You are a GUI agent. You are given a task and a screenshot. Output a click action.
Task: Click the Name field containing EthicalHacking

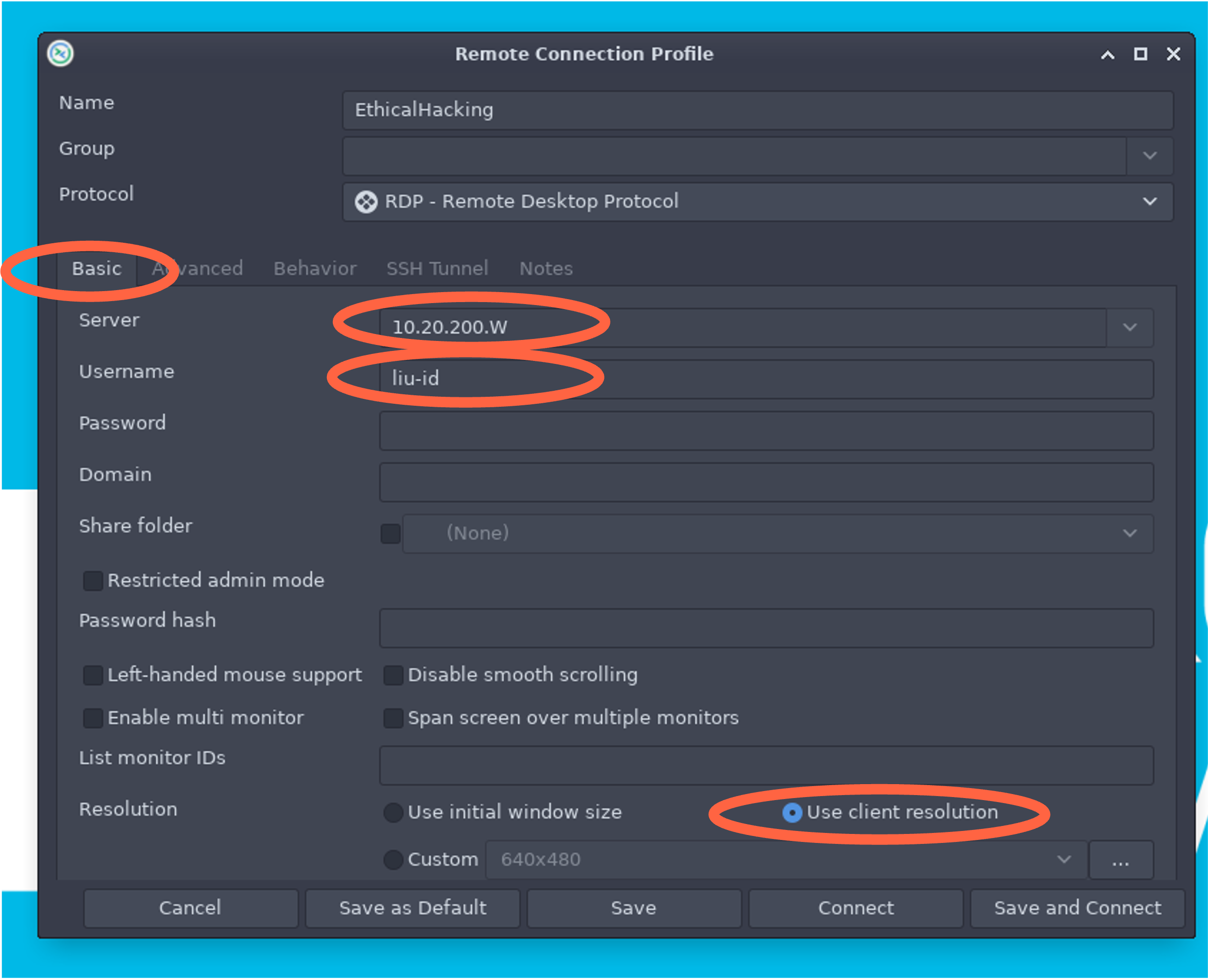[x=757, y=110]
